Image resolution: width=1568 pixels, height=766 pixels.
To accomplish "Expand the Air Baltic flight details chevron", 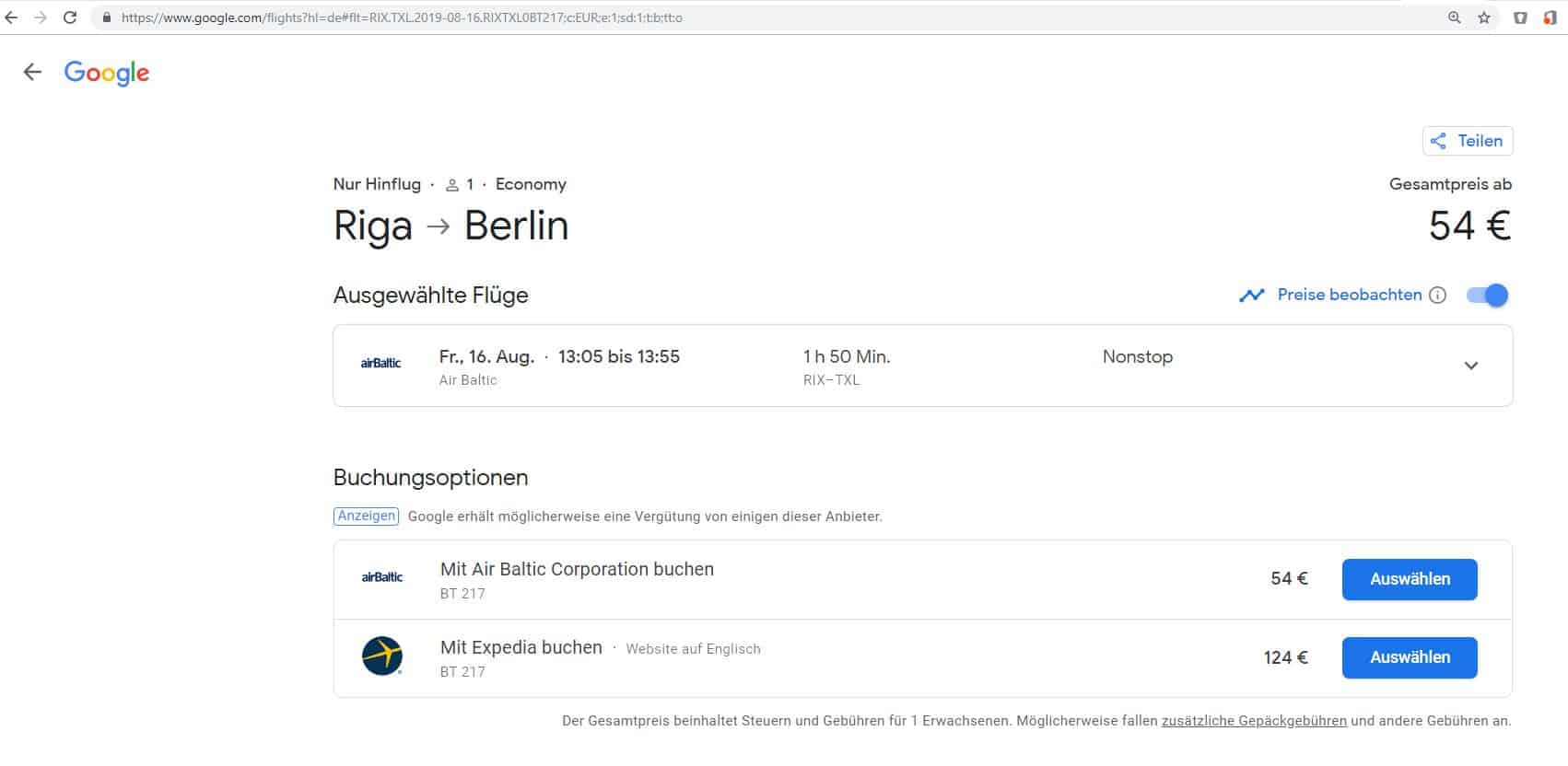I will point(1471,366).
